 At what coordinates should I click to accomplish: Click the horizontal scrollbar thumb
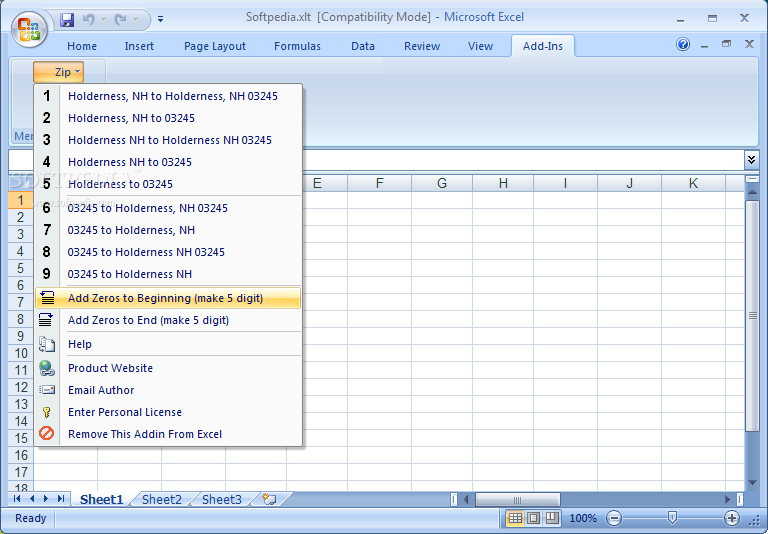(x=518, y=499)
